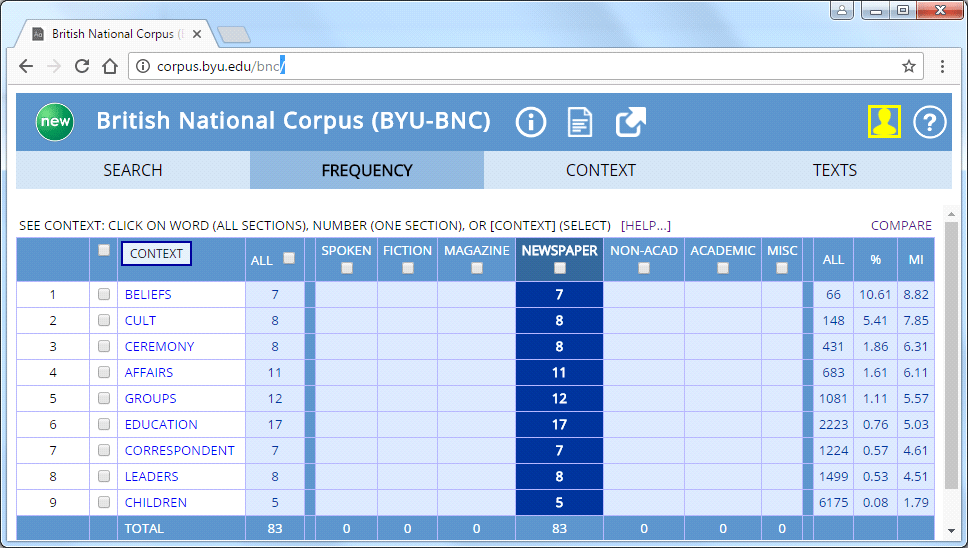Click the COMPARE link

pyautogui.click(x=901, y=226)
